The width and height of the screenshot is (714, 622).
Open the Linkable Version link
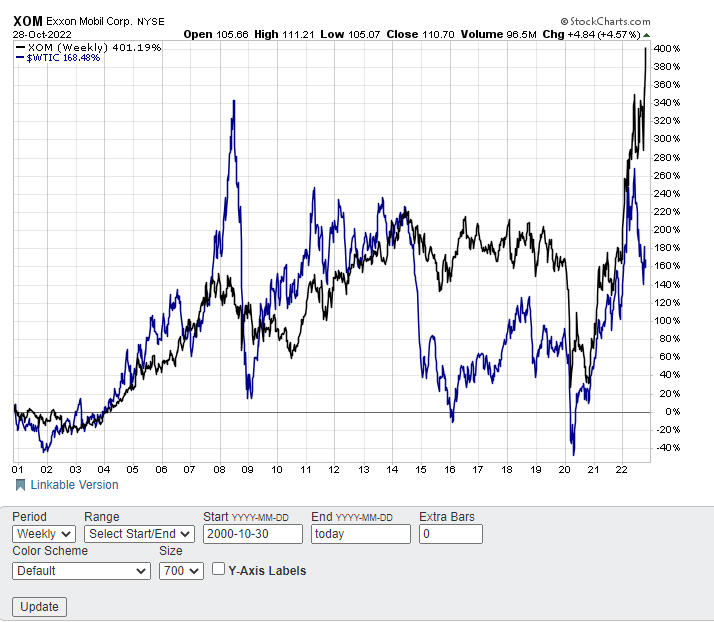coord(74,485)
